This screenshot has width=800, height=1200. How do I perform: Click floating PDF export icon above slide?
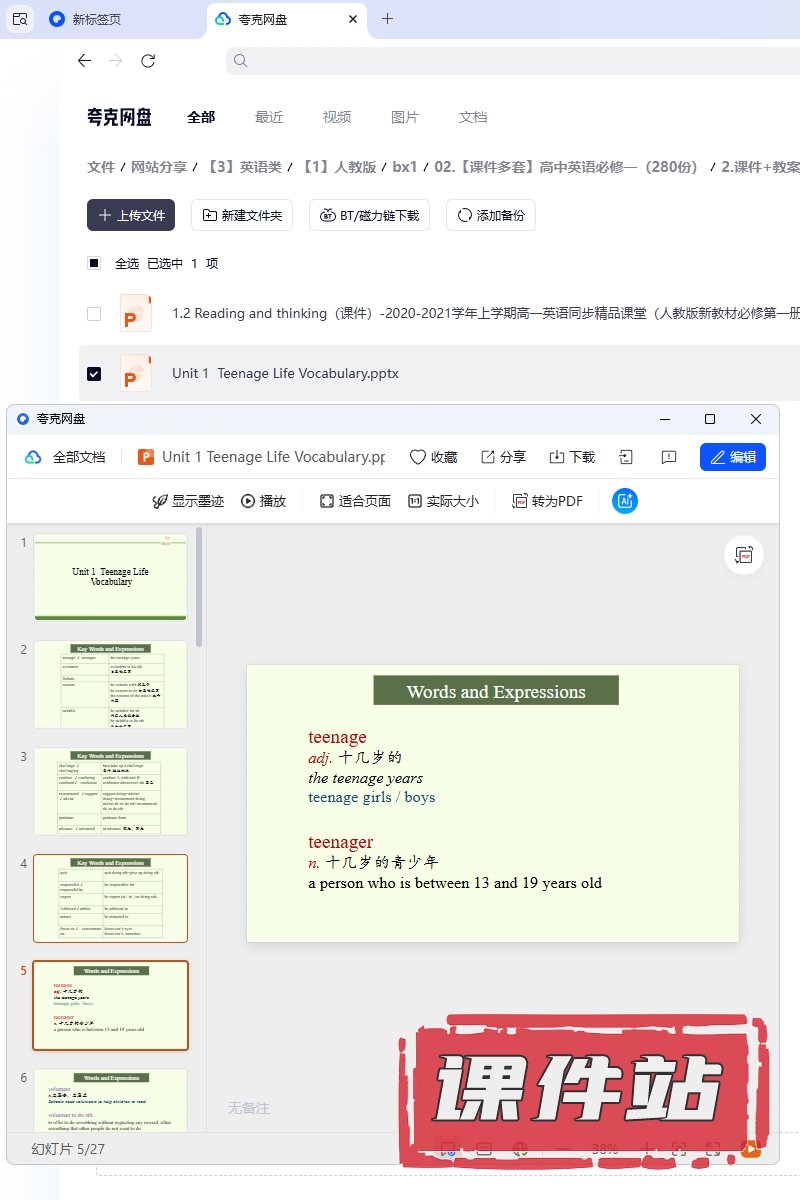coord(743,555)
